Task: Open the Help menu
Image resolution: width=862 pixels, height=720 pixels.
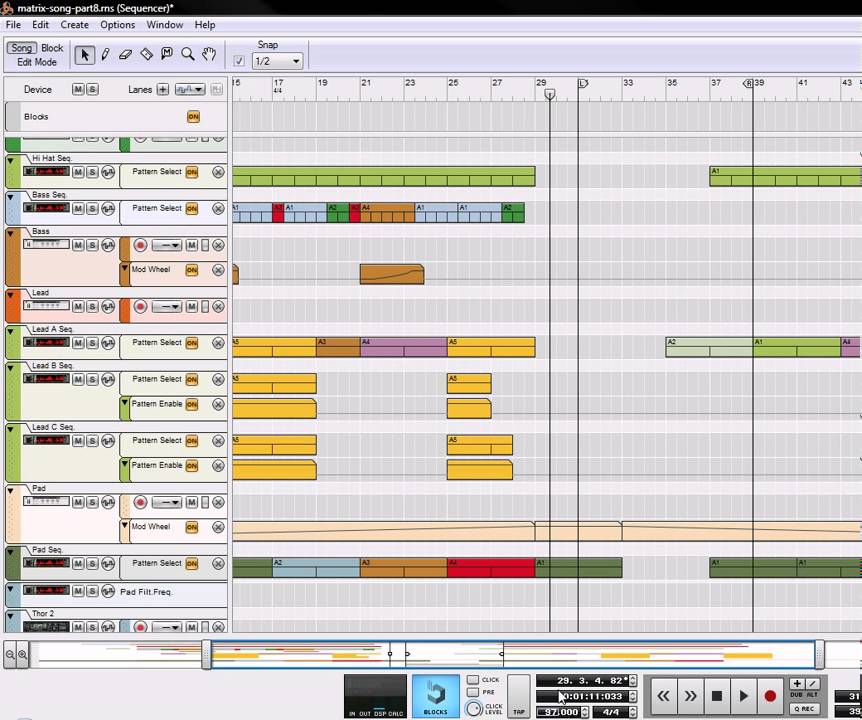Action: 205,25
